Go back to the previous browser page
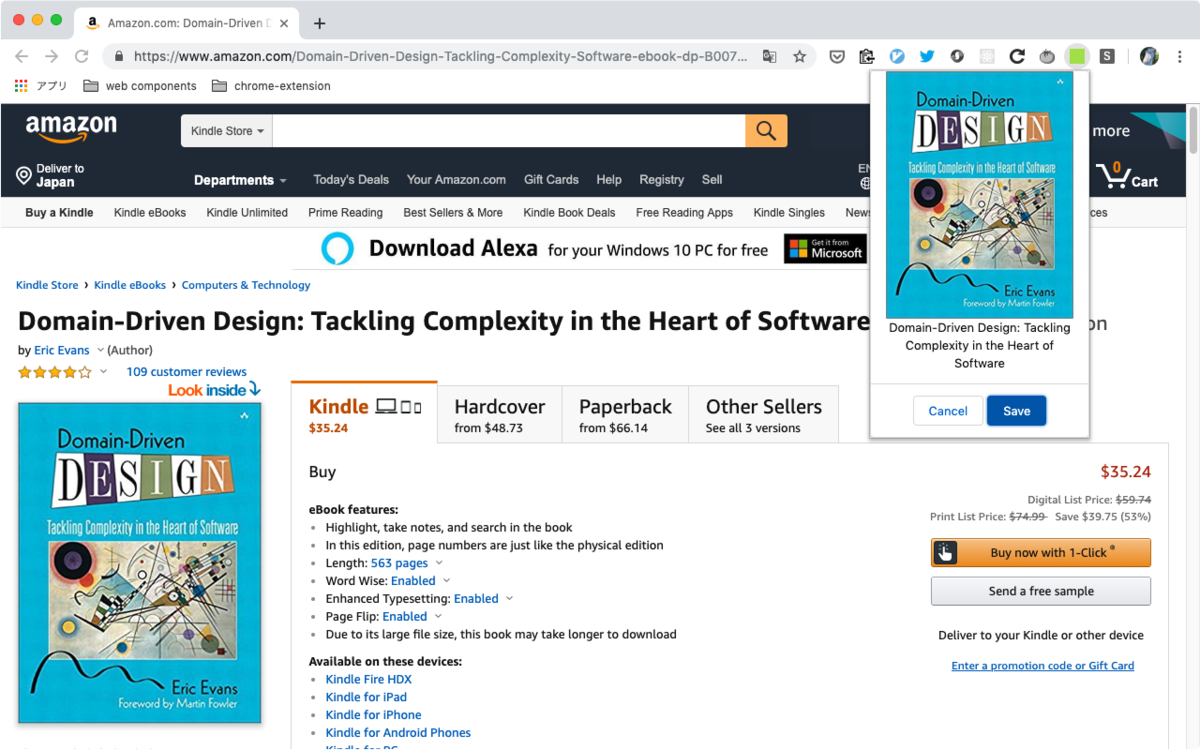 coord(22,57)
